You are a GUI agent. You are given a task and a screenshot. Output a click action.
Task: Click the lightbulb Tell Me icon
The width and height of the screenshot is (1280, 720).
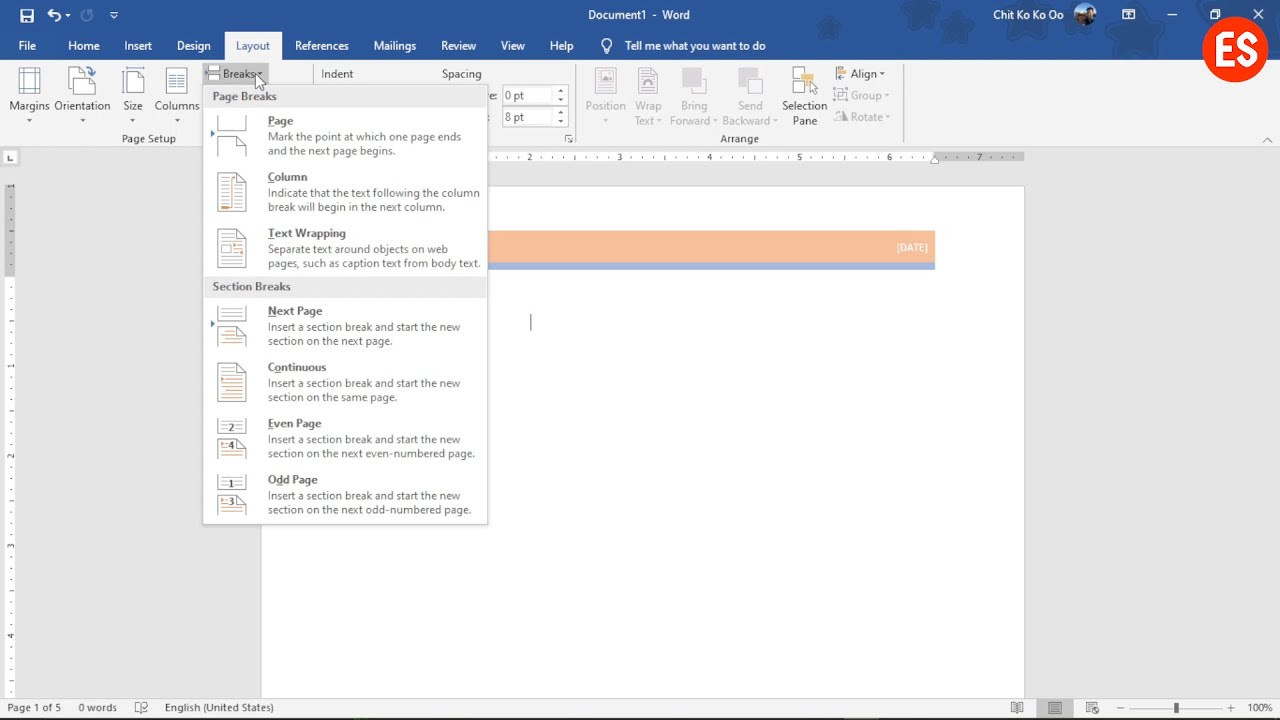click(x=606, y=46)
